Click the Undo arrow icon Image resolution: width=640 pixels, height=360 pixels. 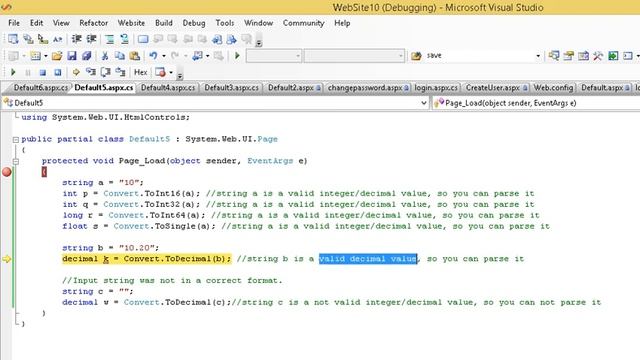[153, 56]
